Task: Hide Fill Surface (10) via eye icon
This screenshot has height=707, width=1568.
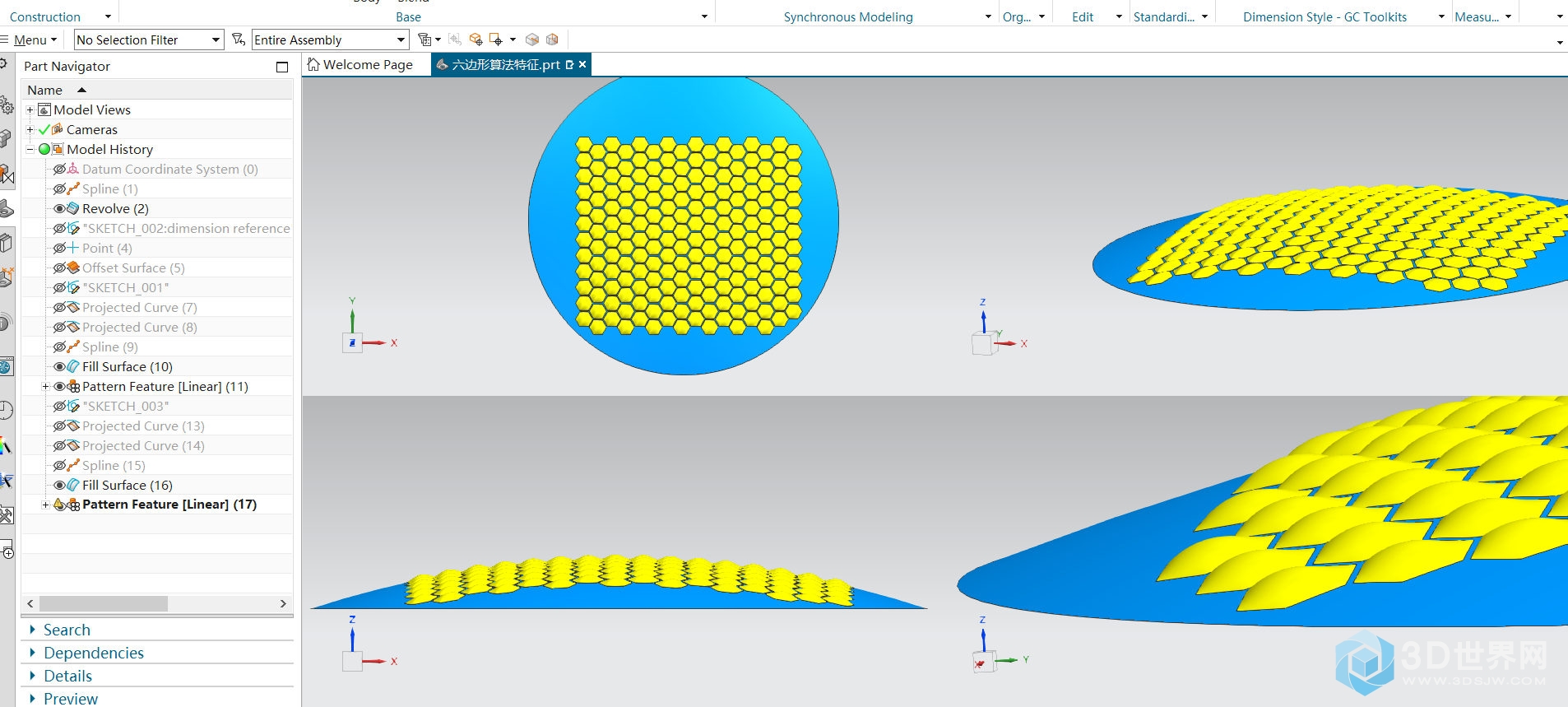Action: (59, 366)
